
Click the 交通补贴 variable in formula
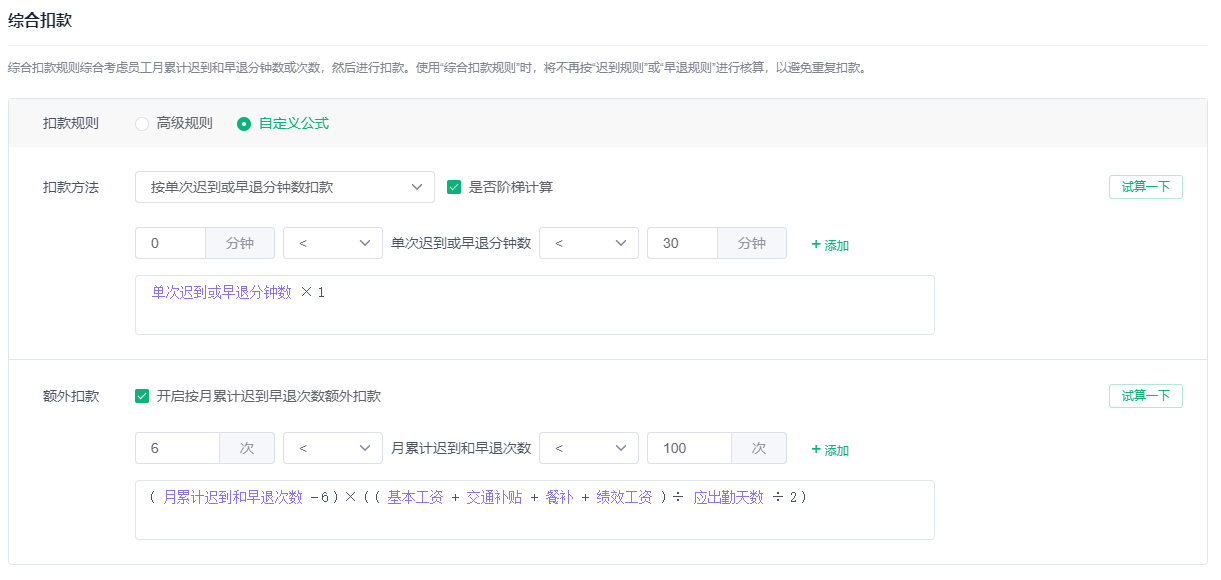pos(494,497)
